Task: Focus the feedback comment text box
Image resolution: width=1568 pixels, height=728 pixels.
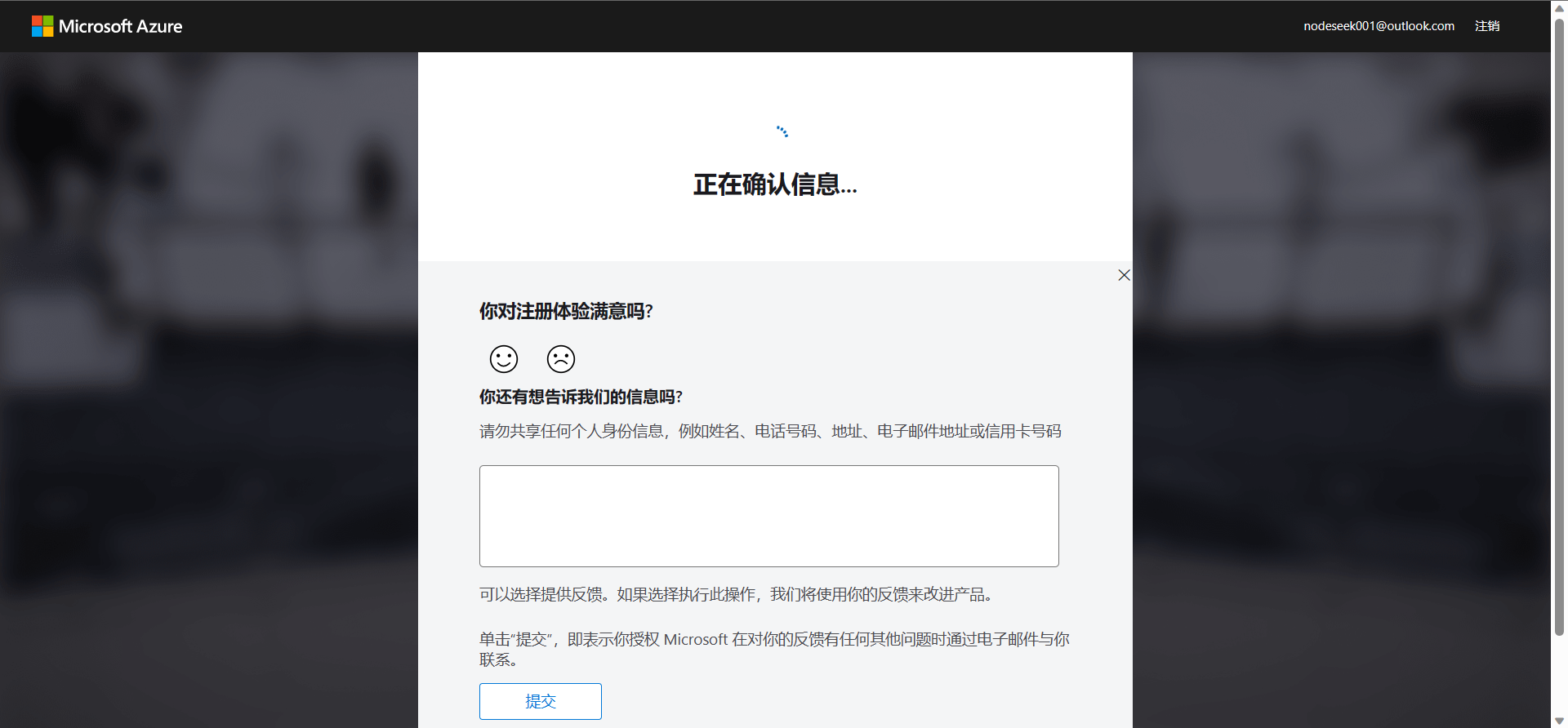Action: pos(768,516)
